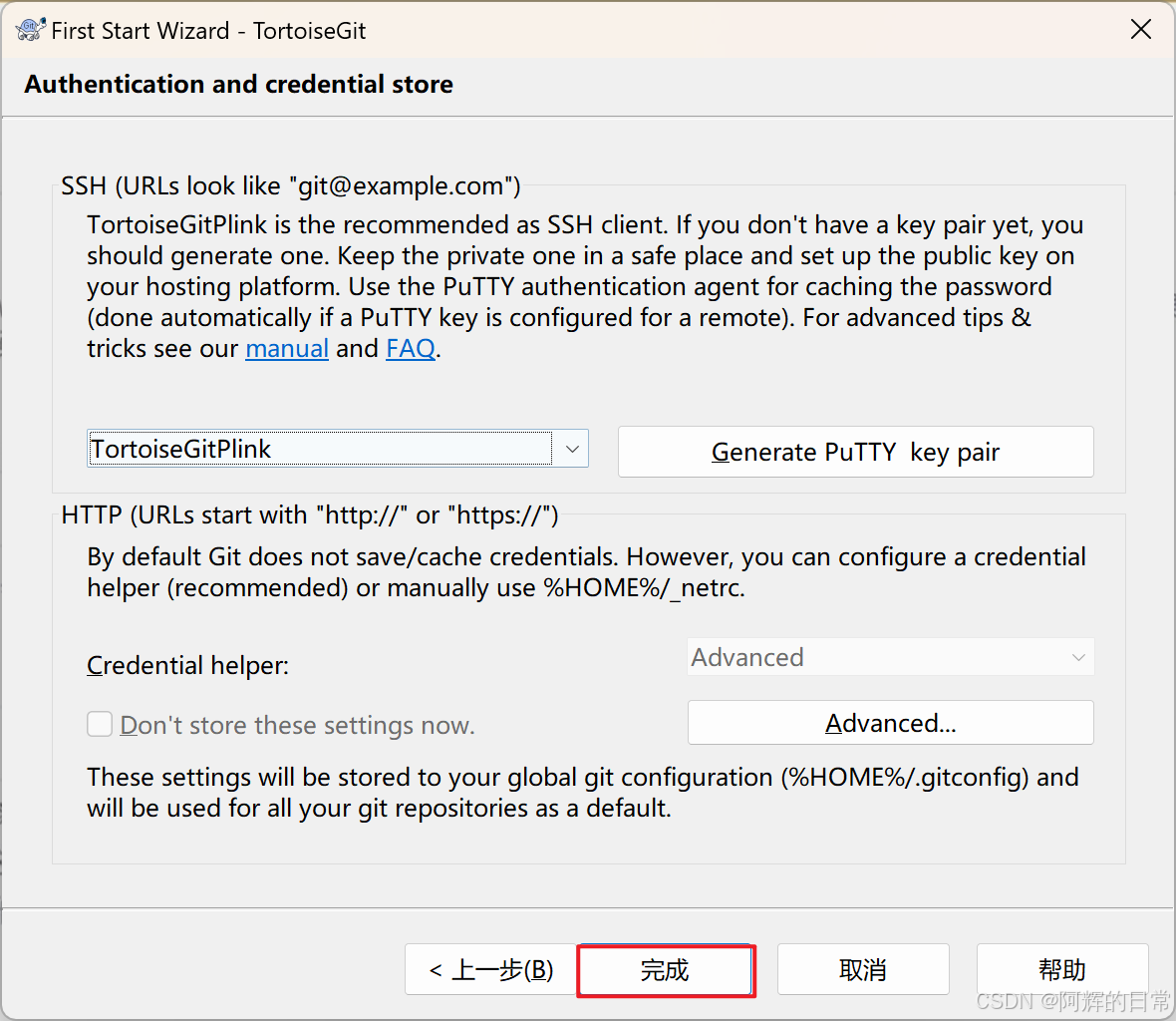This screenshot has width=1176, height=1021.
Task: Click the HTTP group label text
Action: click(310, 515)
